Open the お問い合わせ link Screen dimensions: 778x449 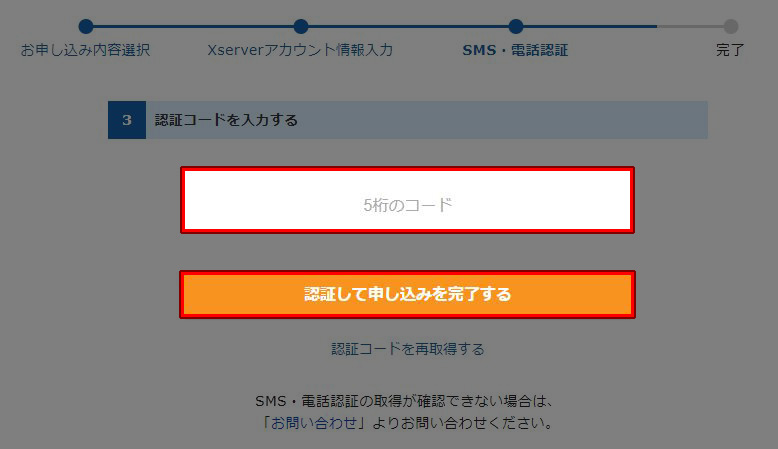[x=314, y=423]
